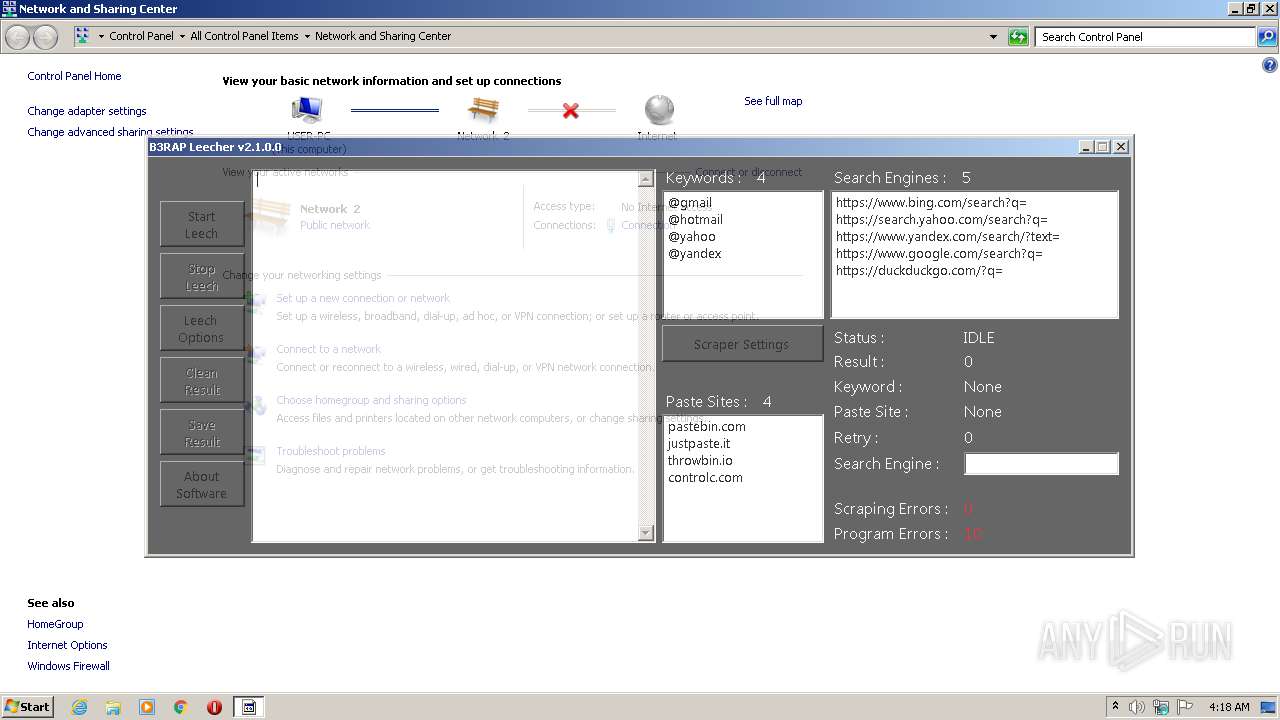Click the red X broken connection icon
The image size is (1280, 720).
570,110
